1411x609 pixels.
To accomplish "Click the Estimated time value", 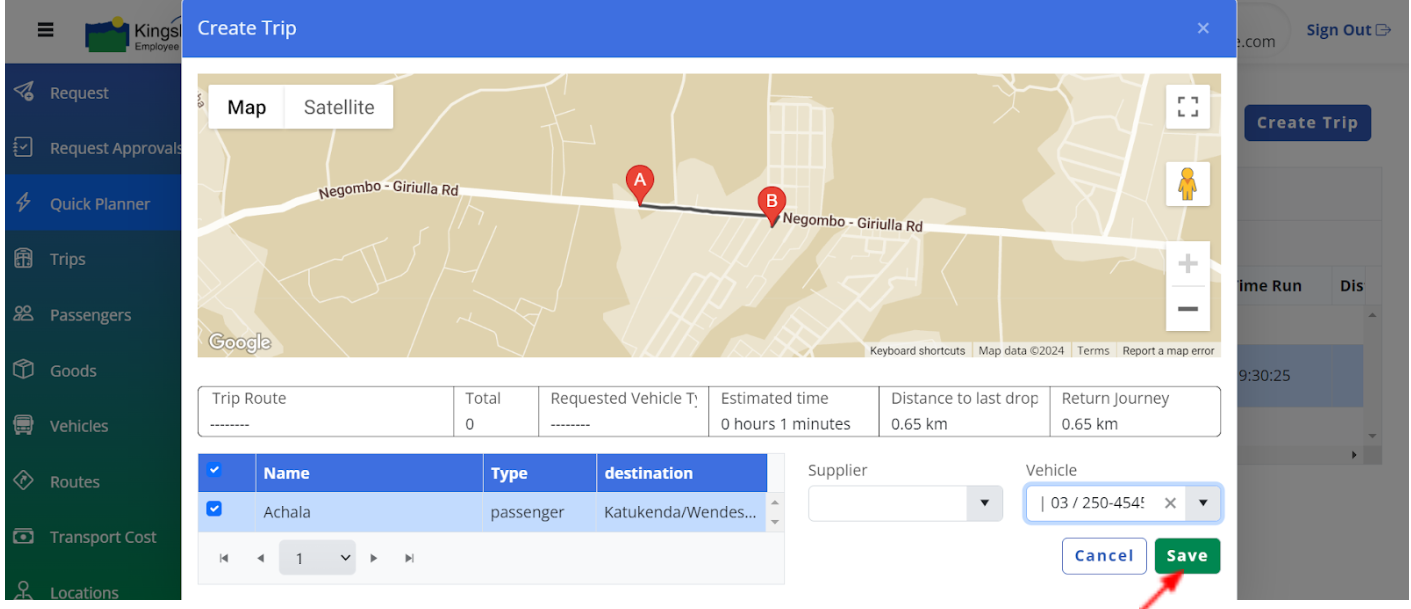I will pyautogui.click(x=785, y=424).
